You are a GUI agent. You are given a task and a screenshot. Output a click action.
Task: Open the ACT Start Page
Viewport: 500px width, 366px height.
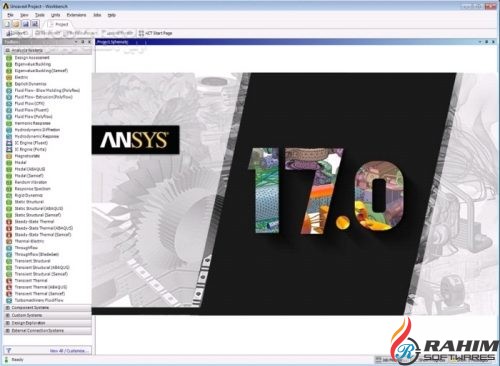155,33
